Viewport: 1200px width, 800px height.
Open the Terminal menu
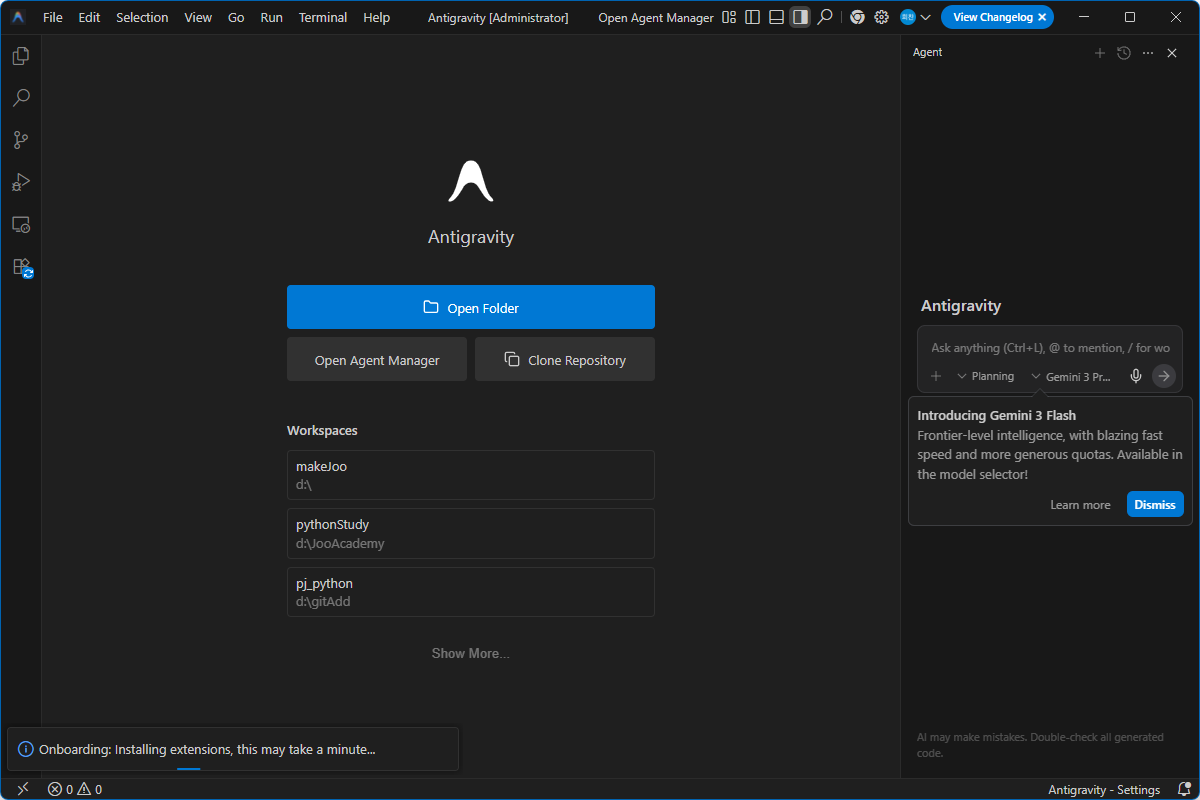323,17
